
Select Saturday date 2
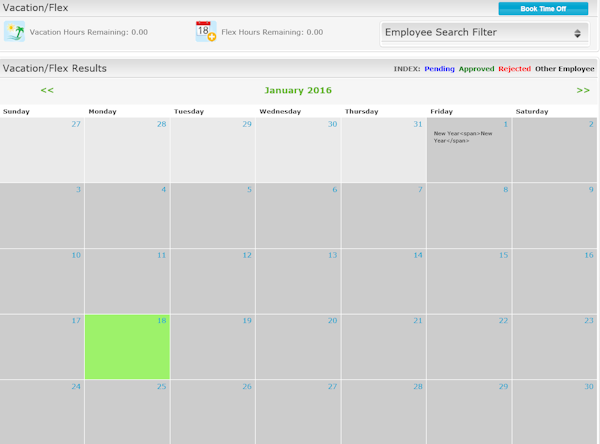pos(554,150)
